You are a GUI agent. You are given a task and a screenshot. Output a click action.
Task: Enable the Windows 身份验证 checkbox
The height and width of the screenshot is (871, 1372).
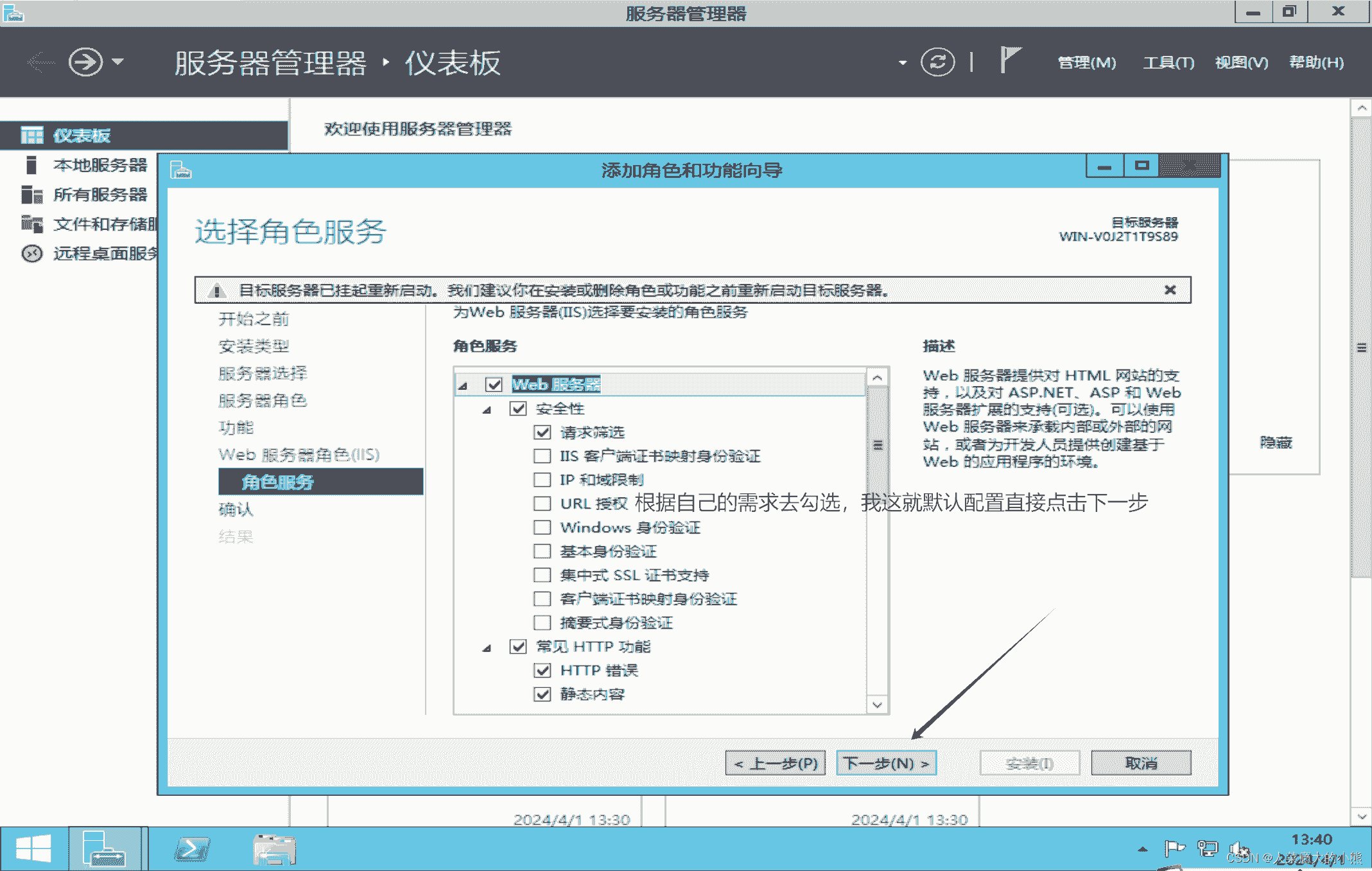(x=543, y=527)
